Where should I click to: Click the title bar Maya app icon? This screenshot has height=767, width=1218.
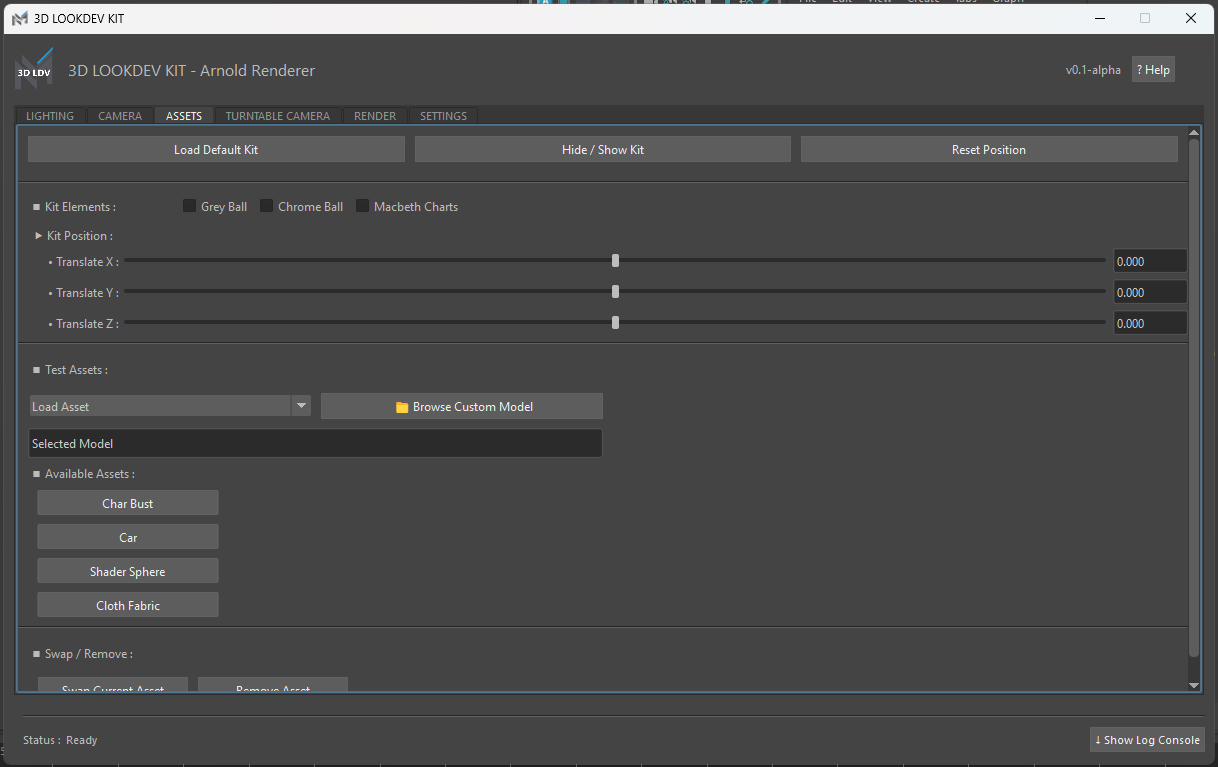point(20,19)
